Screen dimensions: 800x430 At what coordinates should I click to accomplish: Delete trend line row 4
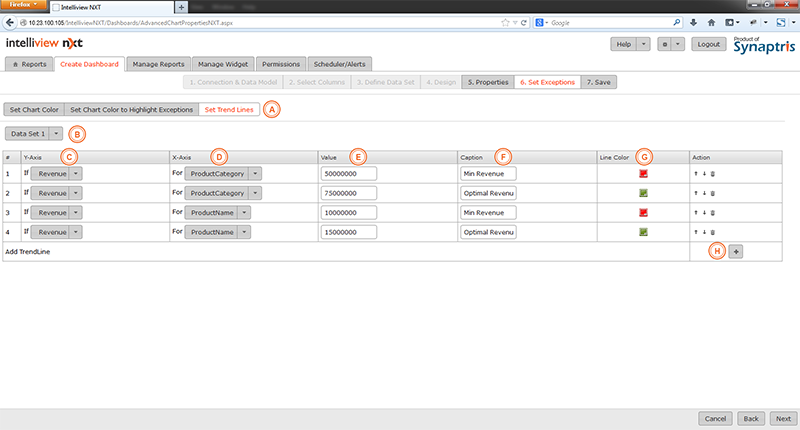click(712, 232)
